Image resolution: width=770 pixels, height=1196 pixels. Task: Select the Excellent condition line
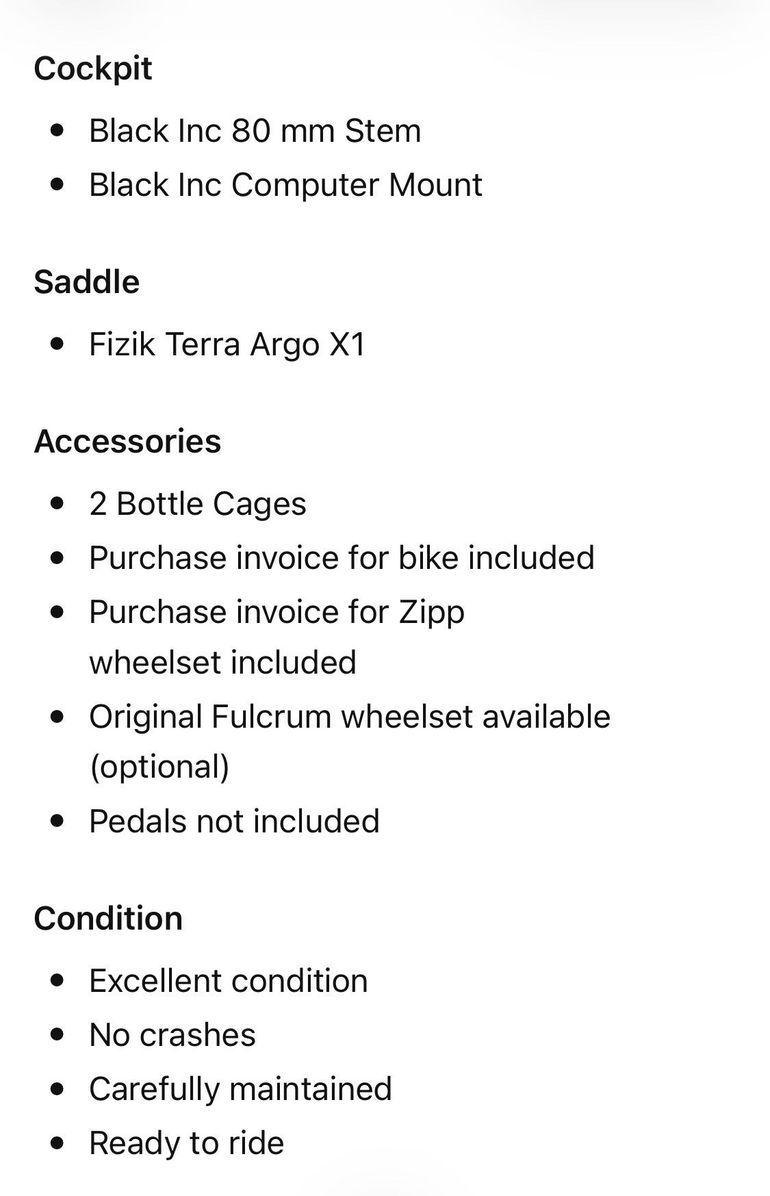pyautogui.click(x=228, y=981)
